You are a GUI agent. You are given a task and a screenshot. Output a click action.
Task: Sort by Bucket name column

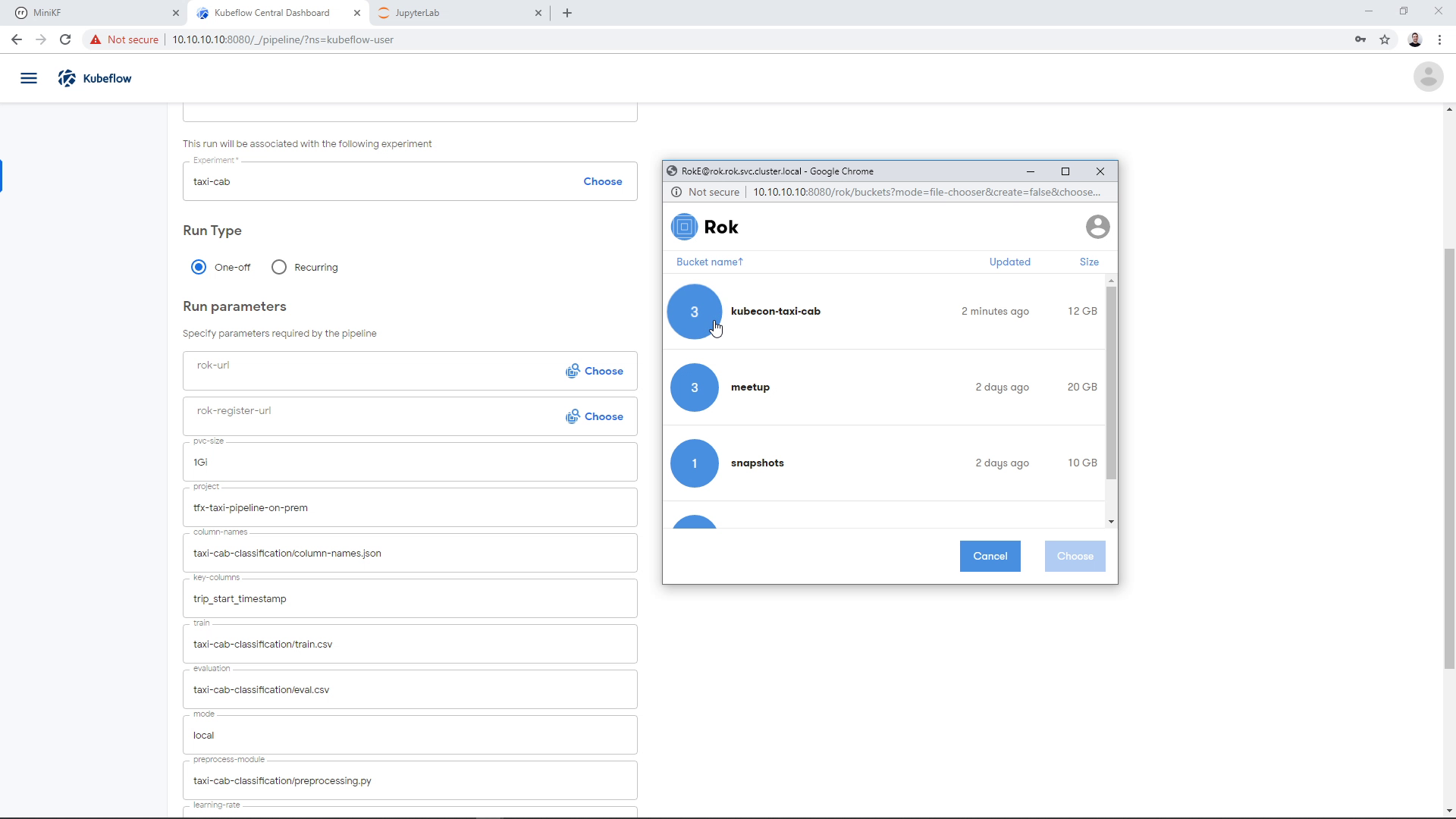710,262
